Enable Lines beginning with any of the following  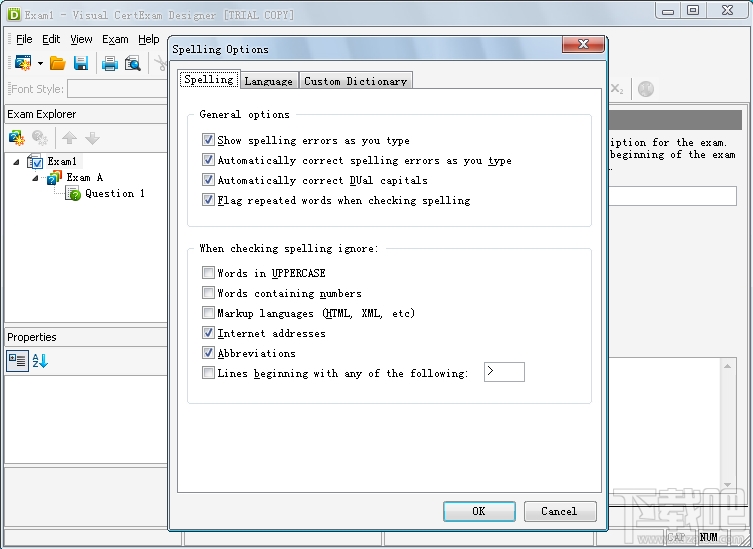(208, 373)
